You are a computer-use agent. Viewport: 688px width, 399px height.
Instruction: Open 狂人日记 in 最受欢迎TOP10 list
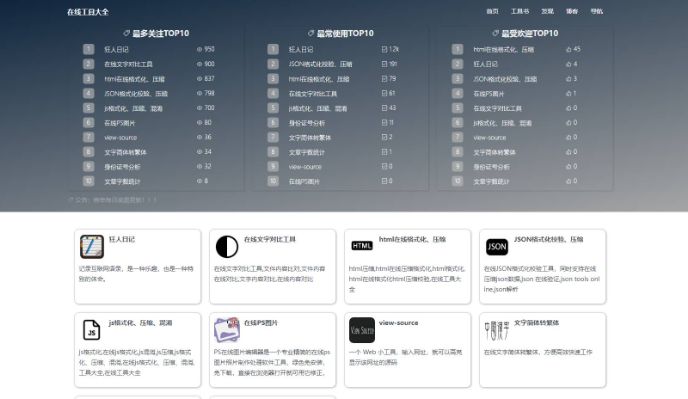click(x=486, y=64)
